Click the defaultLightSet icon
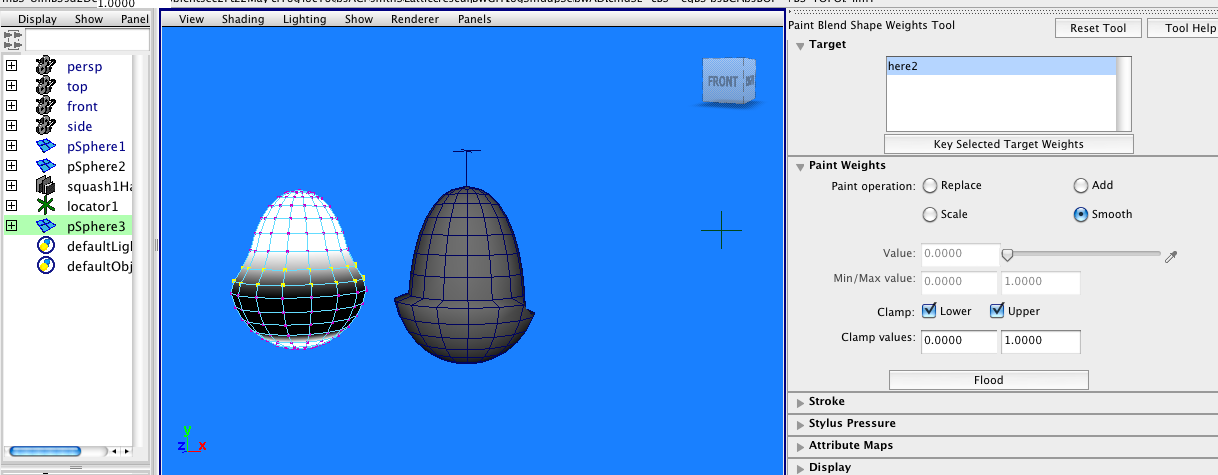1218x475 pixels. (45, 246)
